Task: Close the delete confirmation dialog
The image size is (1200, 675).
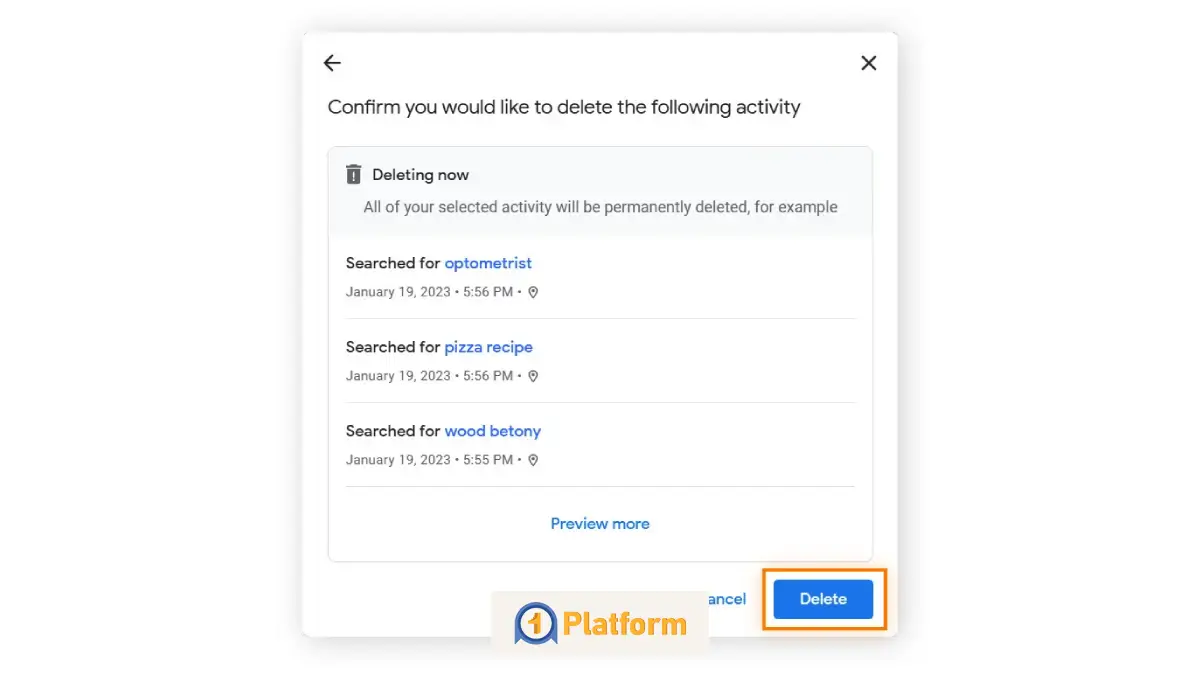Action: click(x=868, y=63)
